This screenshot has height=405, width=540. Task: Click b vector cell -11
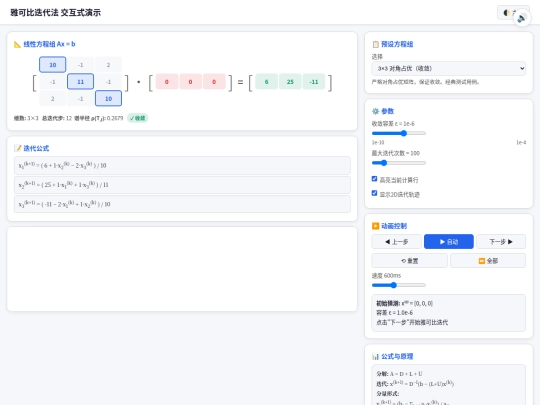tap(314, 82)
